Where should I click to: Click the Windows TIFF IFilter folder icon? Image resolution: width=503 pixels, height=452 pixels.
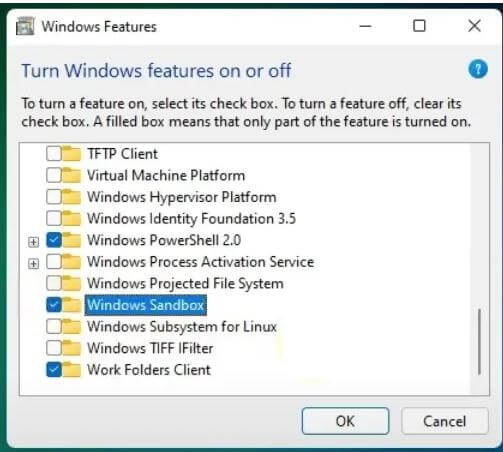click(x=71, y=348)
